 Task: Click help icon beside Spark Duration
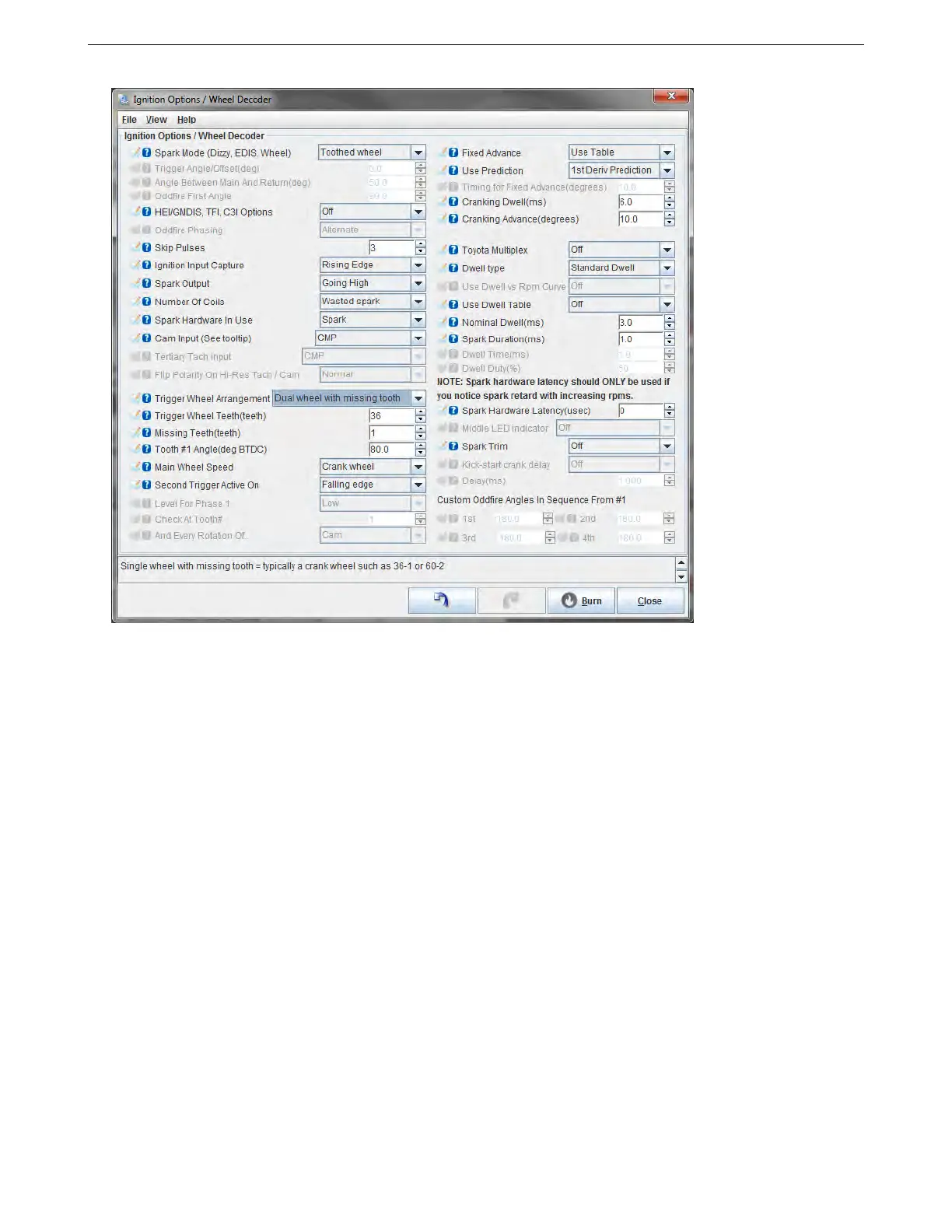click(x=453, y=339)
